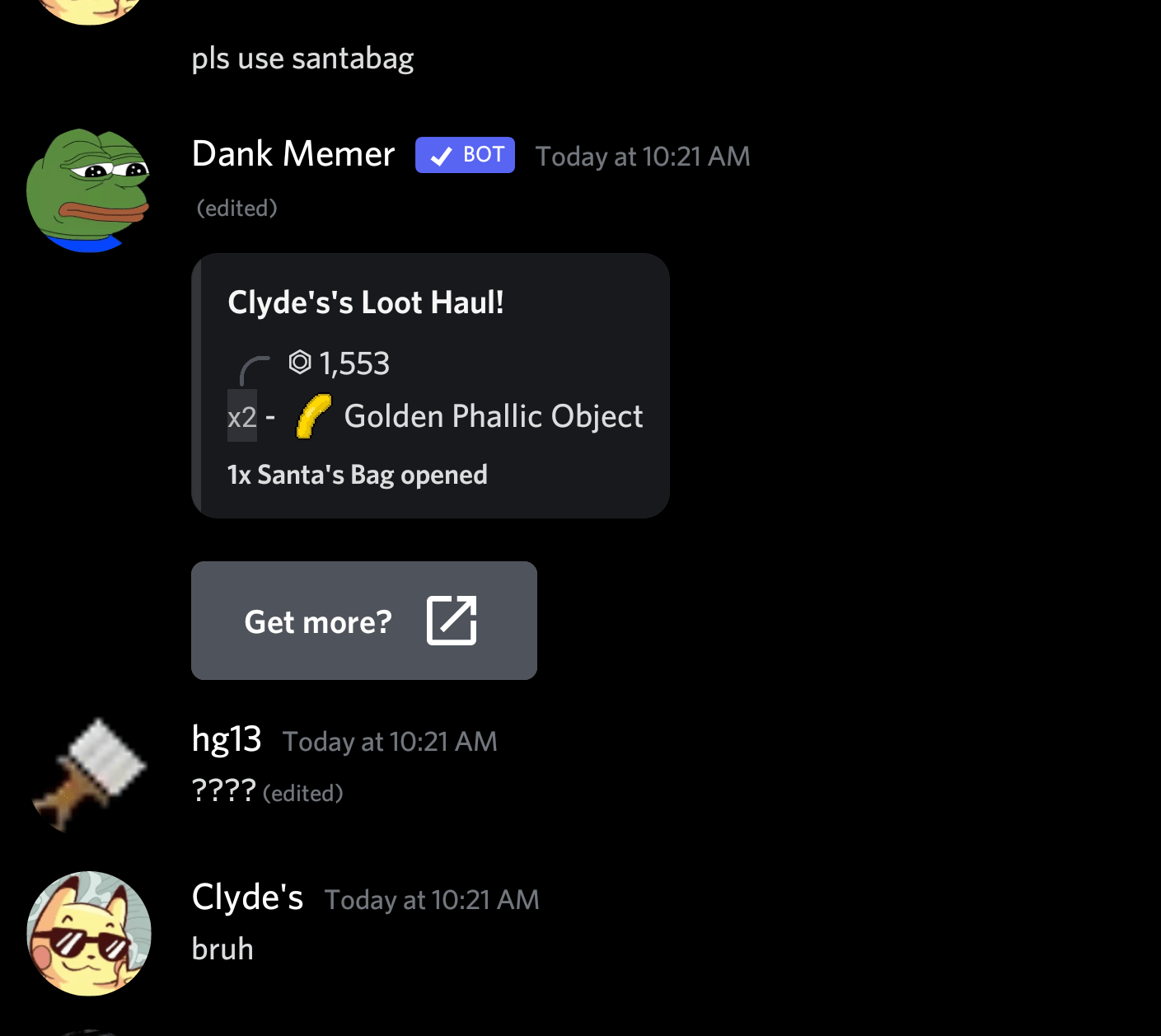Viewport: 1161px width, 1036px height.
Task: Click the Clyde's's Loot Haul! embed title
Action: point(366,302)
